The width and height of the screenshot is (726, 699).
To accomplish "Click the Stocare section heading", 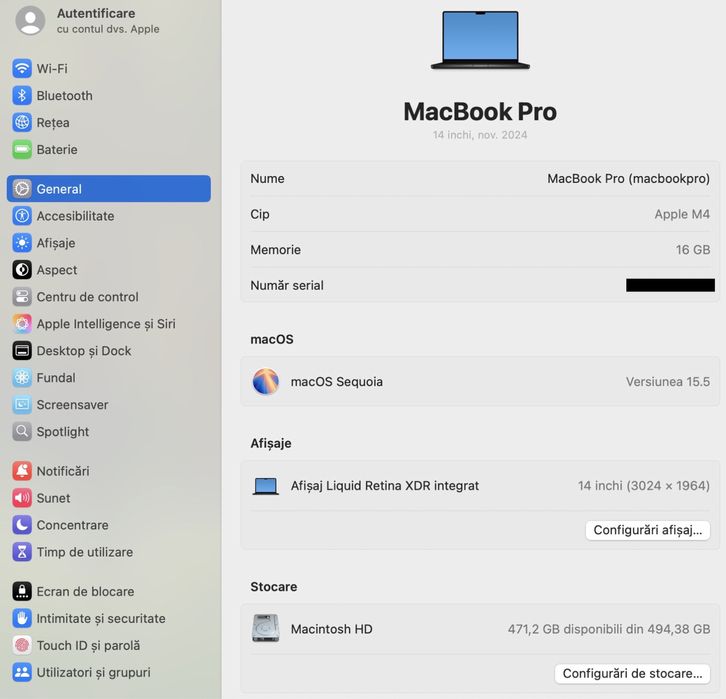I will coord(274,587).
